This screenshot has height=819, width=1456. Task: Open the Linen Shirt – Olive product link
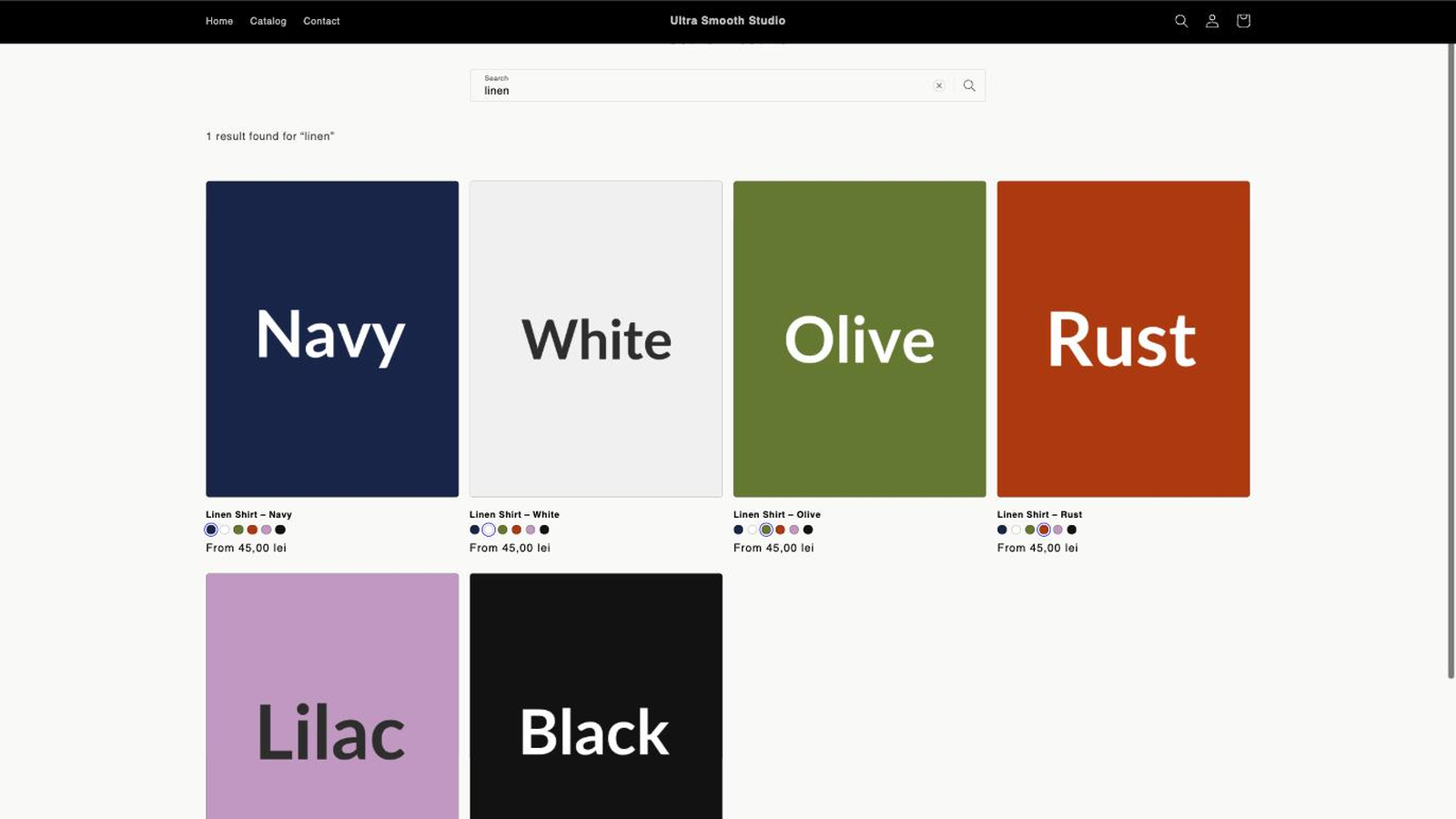click(777, 514)
